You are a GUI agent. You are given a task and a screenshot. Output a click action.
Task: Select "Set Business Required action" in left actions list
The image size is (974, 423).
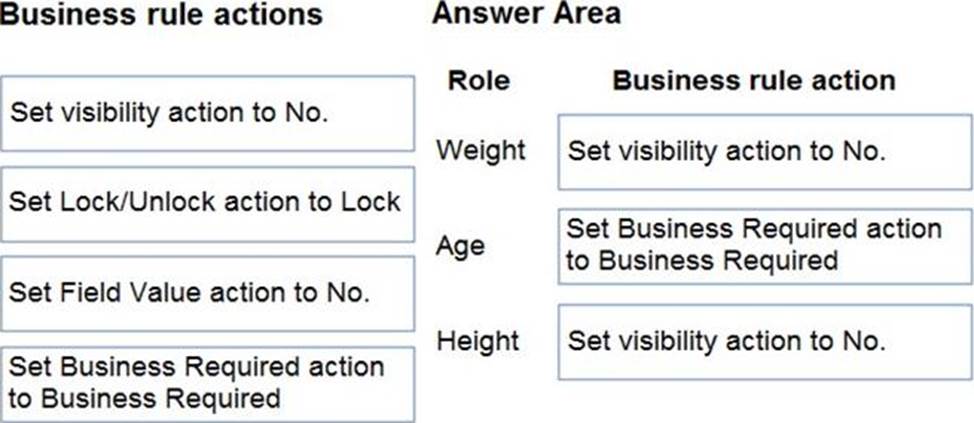[x=196, y=367]
